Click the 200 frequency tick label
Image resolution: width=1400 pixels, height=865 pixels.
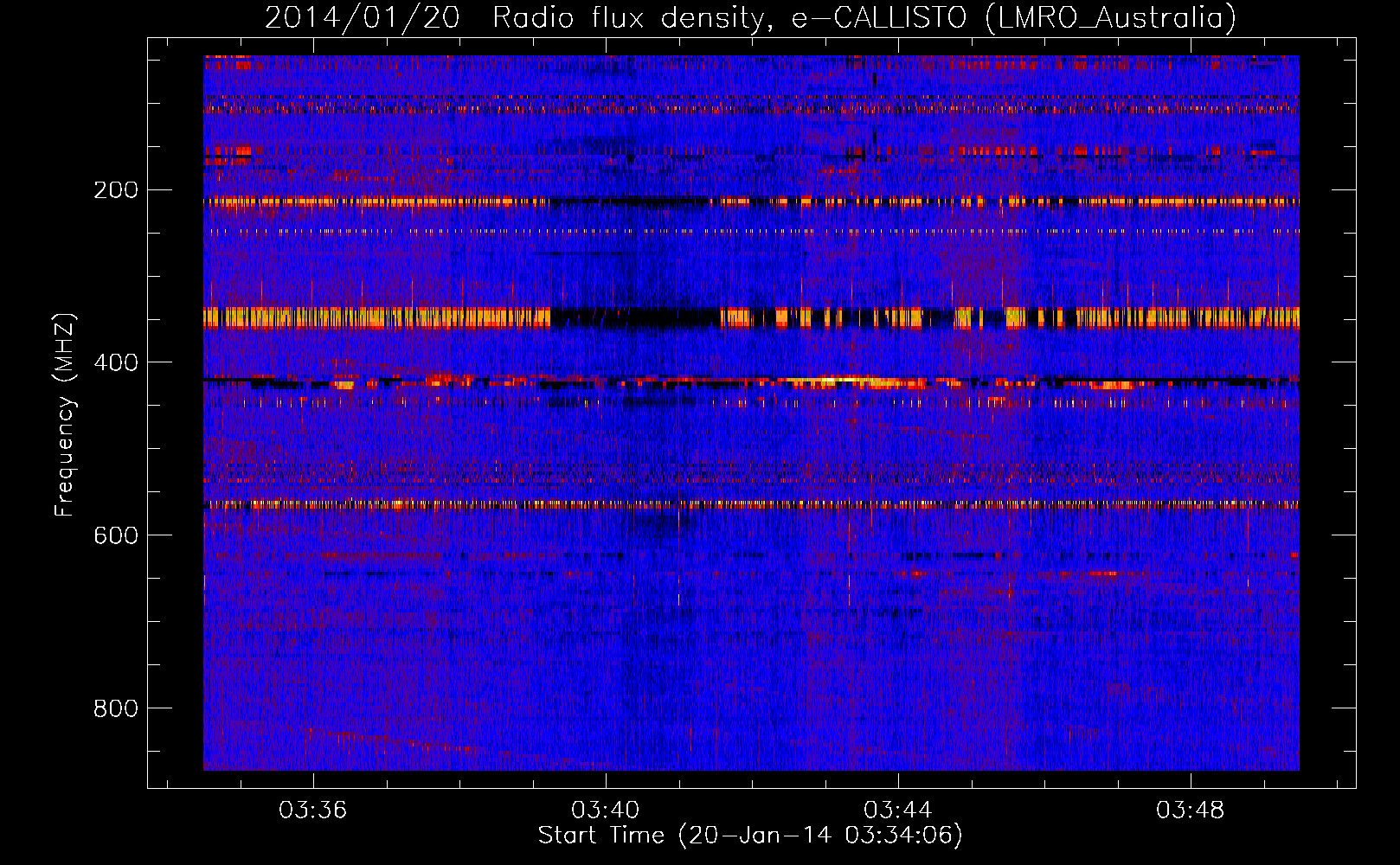click(116, 189)
